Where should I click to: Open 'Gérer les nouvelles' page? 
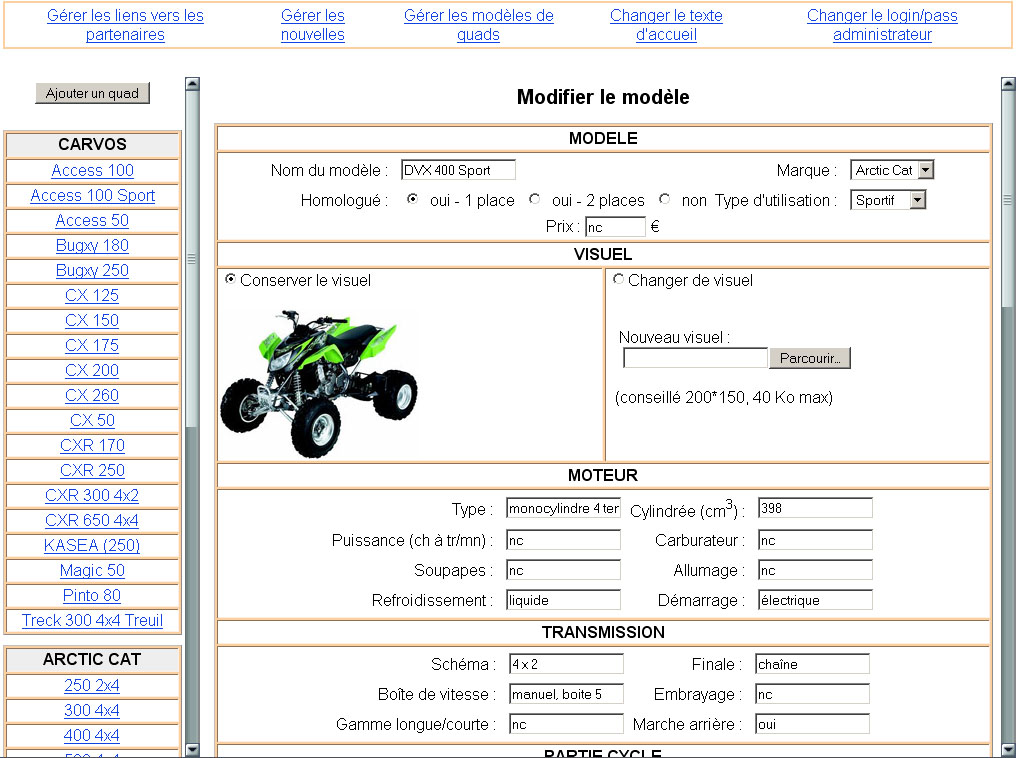pyautogui.click(x=312, y=25)
